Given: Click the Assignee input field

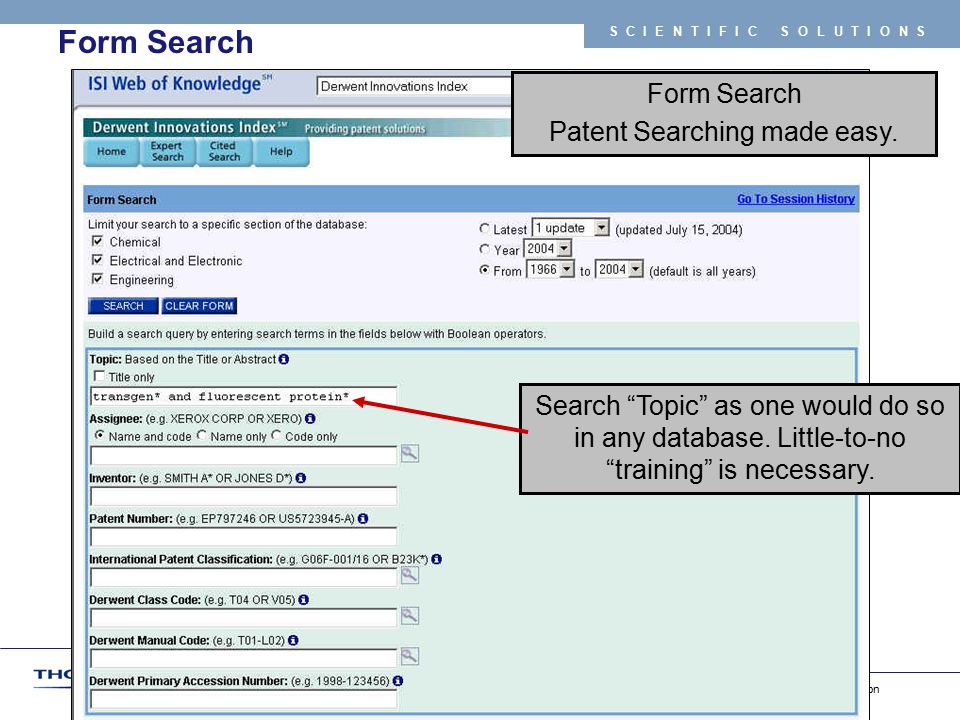Looking at the screenshot, I should tap(244, 455).
